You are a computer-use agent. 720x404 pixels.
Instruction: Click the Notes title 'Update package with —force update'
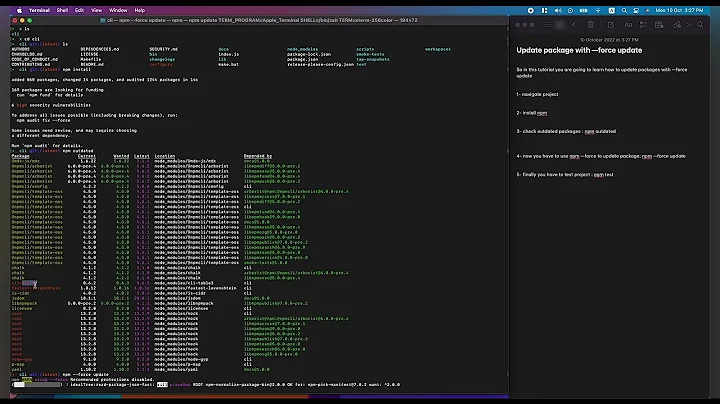point(579,50)
